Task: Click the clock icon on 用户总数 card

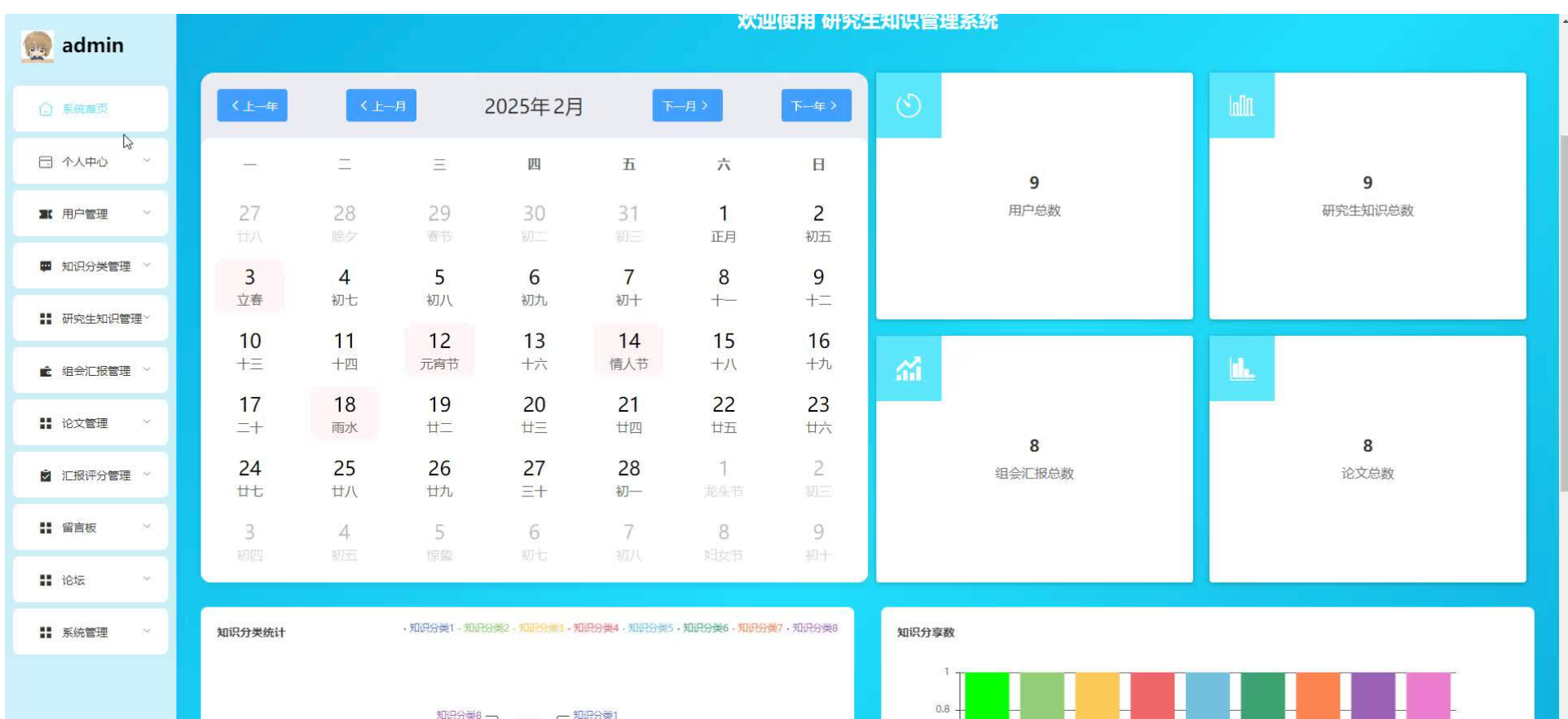Action: 909,105
